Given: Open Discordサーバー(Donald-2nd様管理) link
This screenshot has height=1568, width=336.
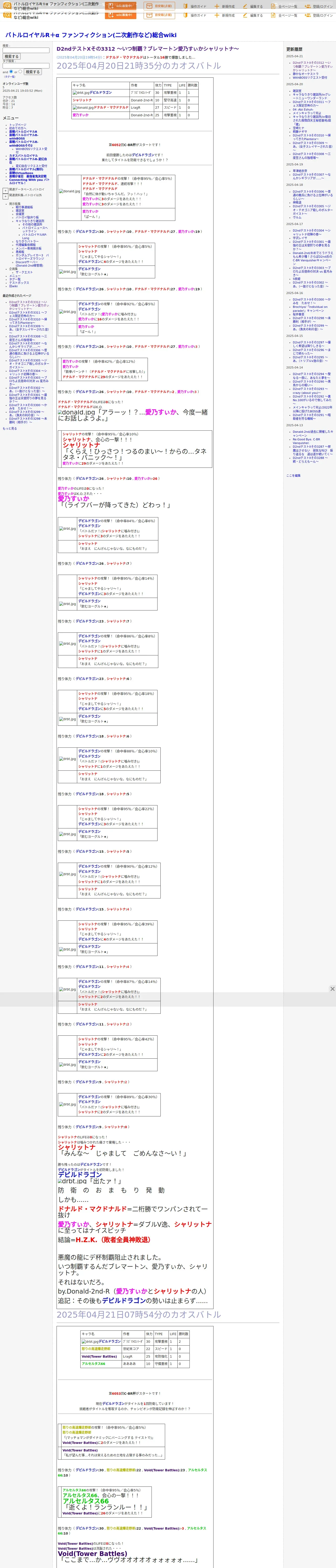Looking at the screenshot, I should click(x=29, y=264).
